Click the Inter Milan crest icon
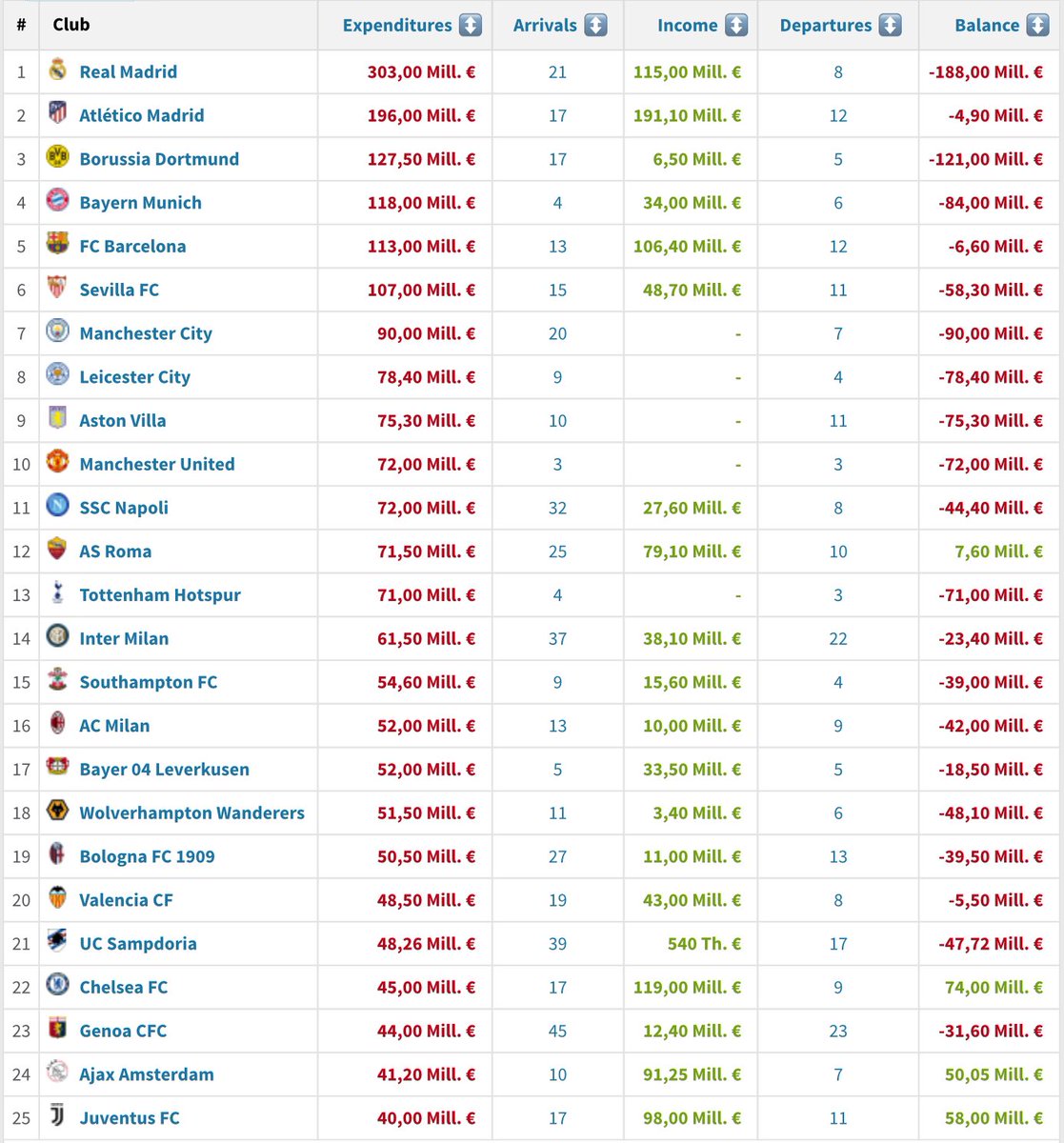Screen dimensions: 1064x1143 click(x=57, y=637)
